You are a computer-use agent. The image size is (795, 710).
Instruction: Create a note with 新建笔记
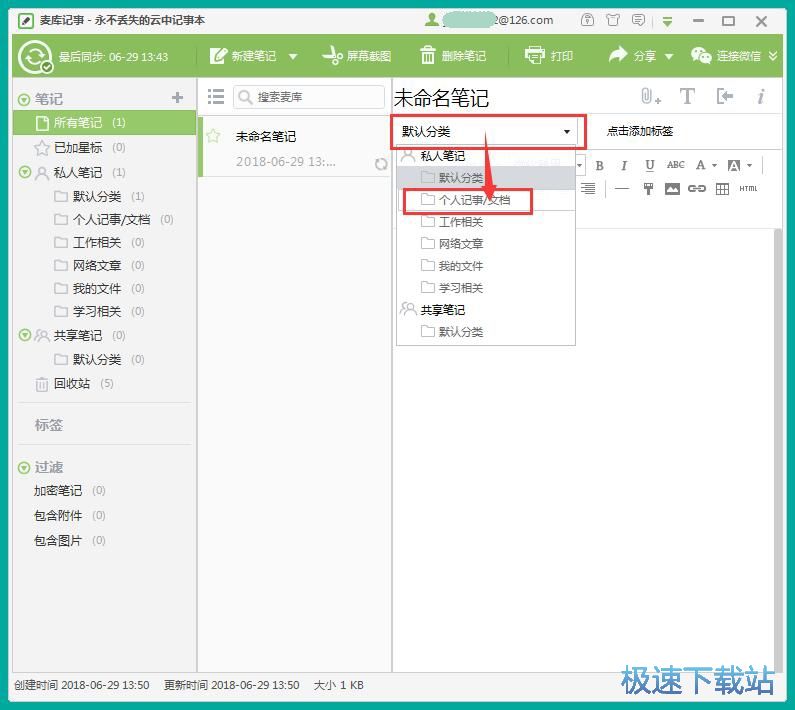coord(243,55)
